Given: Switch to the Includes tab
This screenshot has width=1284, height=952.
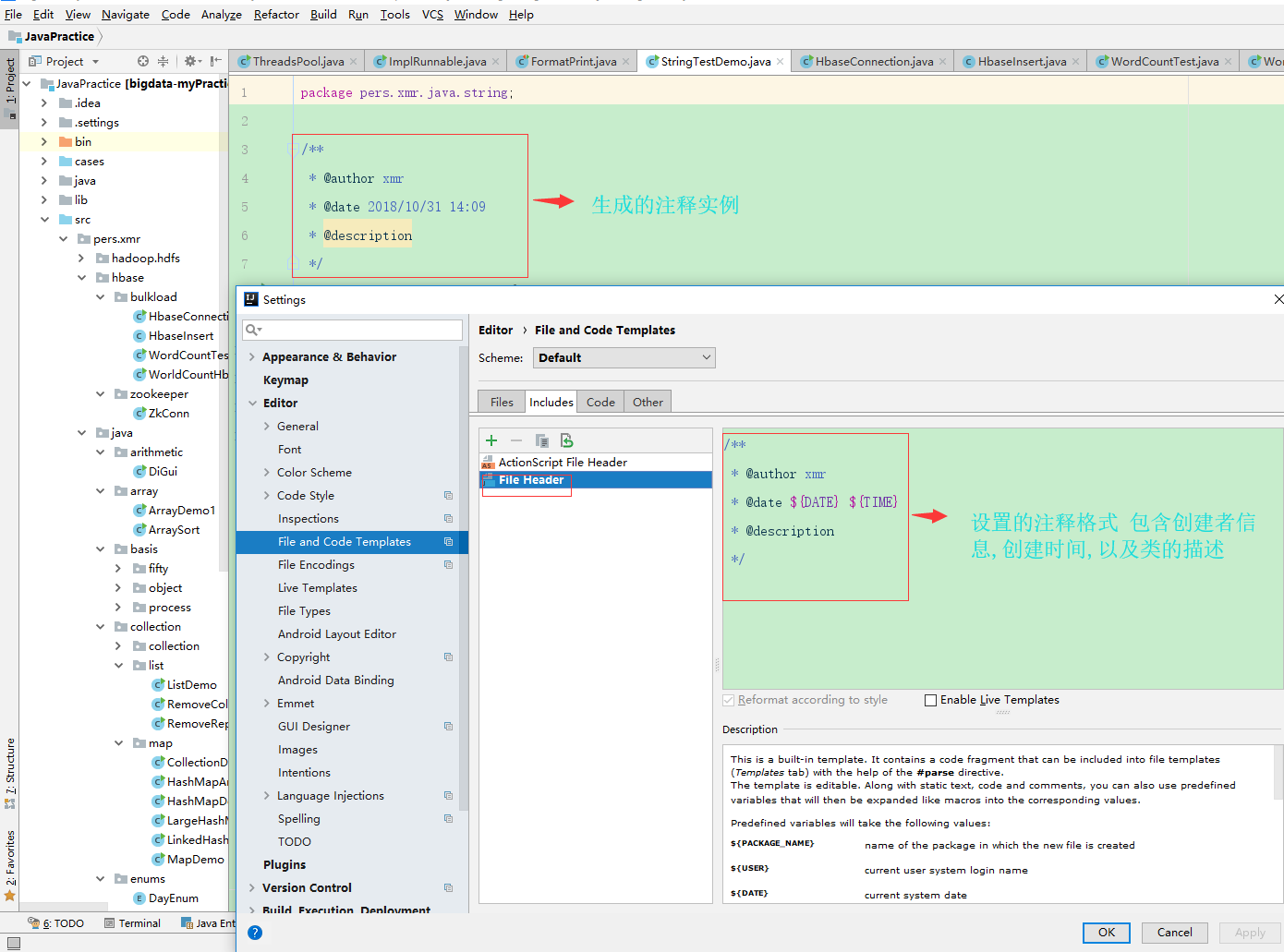Looking at the screenshot, I should pos(551,402).
